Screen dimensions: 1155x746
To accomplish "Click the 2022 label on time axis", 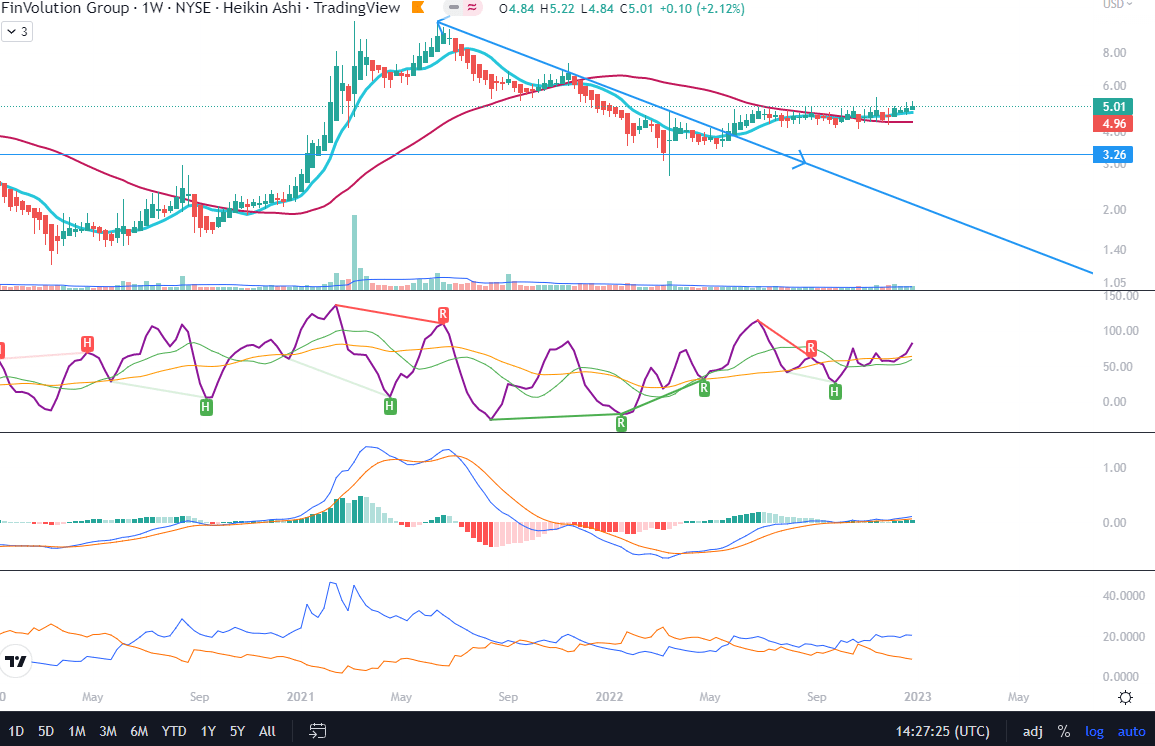I will (x=609, y=697).
